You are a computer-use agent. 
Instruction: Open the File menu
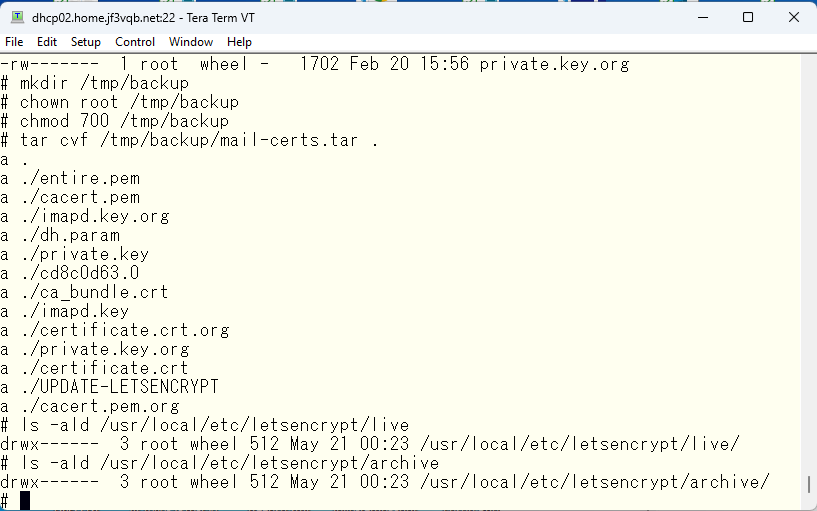click(x=14, y=42)
